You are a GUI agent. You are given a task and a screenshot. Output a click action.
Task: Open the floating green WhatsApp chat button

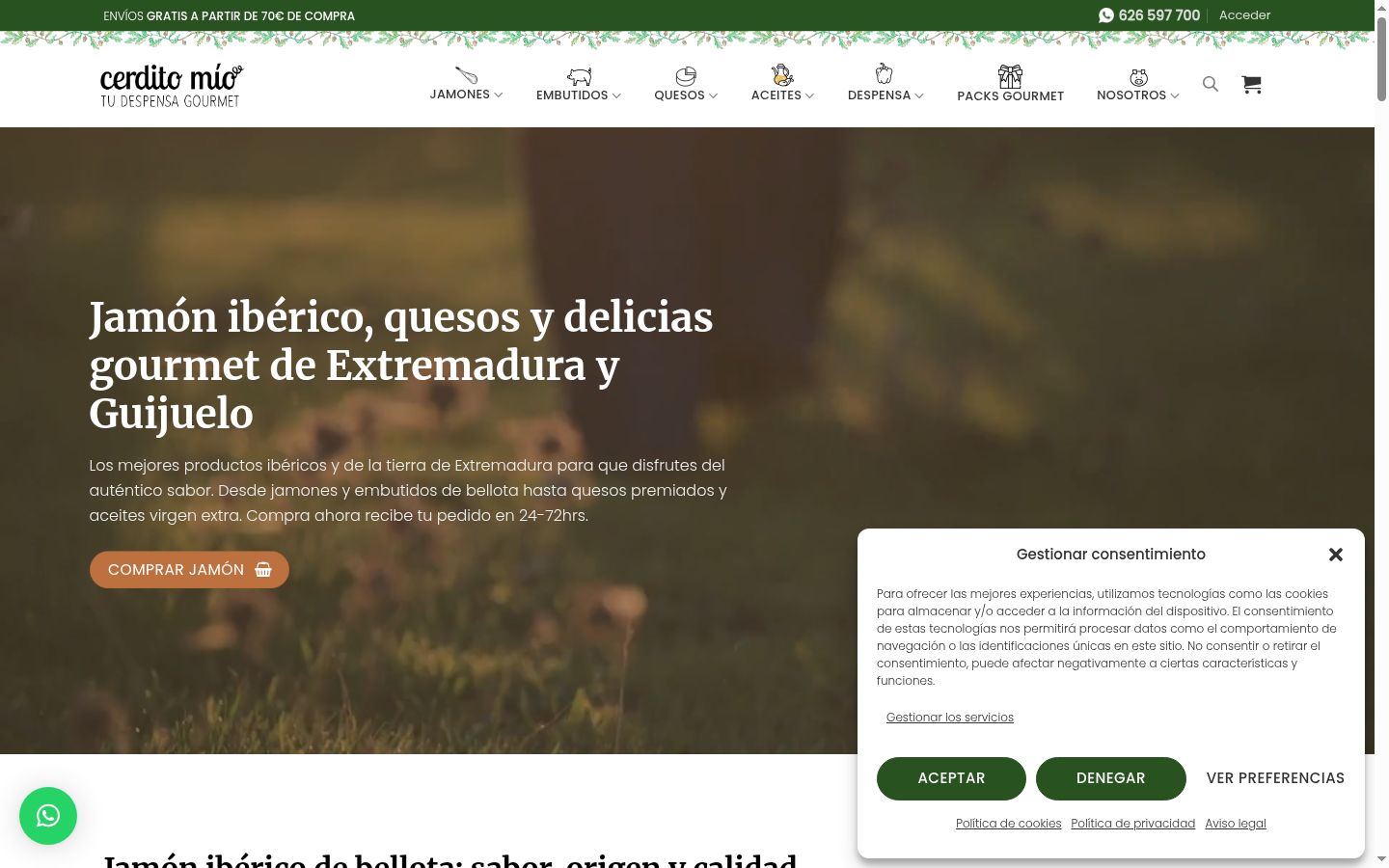[x=48, y=816]
